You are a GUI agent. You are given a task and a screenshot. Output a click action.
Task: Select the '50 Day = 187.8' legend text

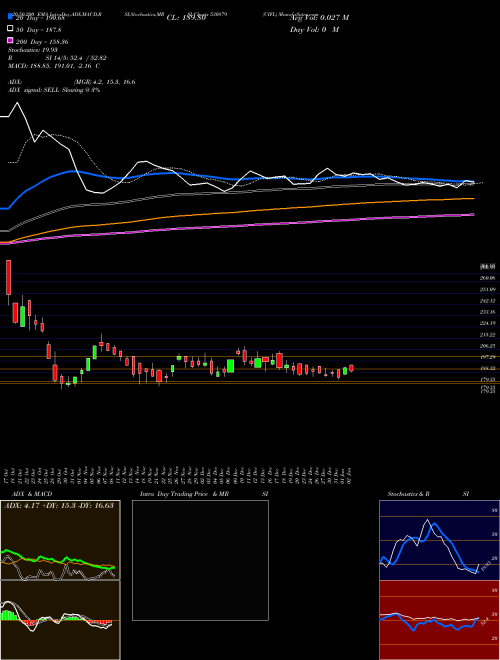pos(39,30)
